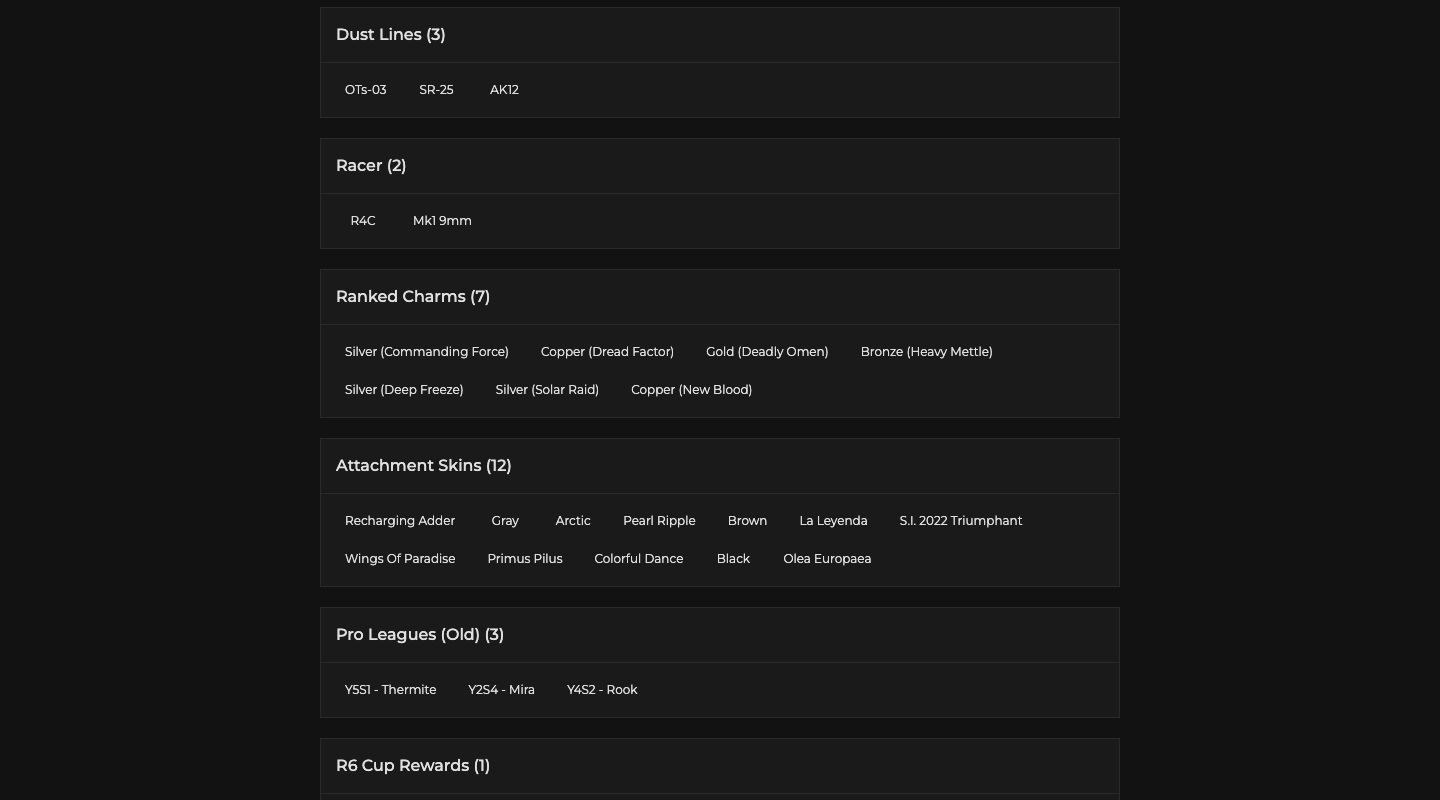Select the Y5S1 - Thermite item
Image resolution: width=1440 pixels, height=800 pixels.
point(390,690)
